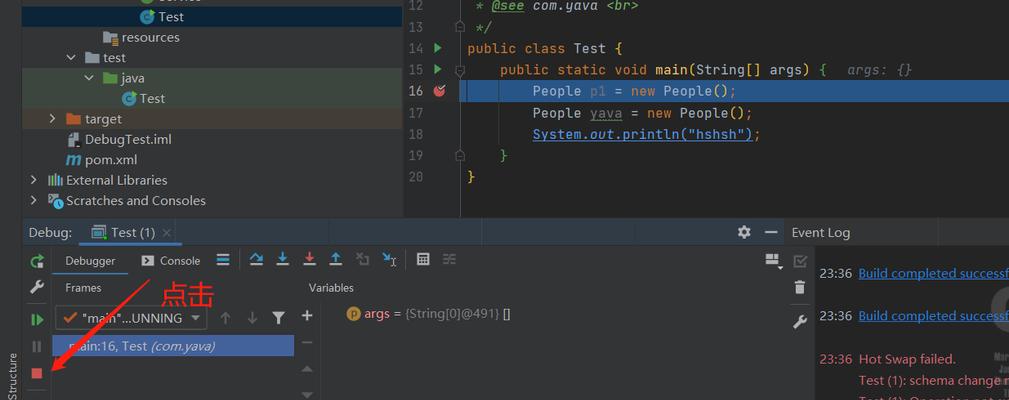Move watch down with triangle arrow
The width and height of the screenshot is (1009, 400).
tap(307, 394)
